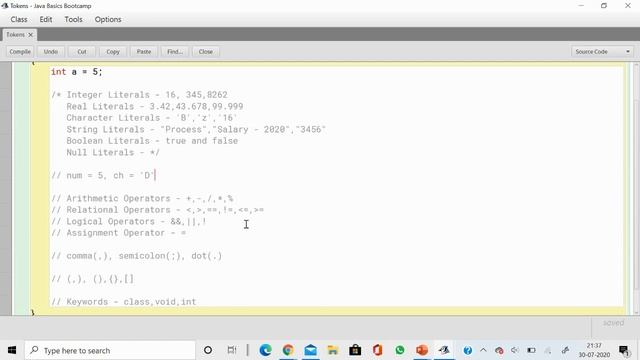Open the Edit menu

click(46, 19)
